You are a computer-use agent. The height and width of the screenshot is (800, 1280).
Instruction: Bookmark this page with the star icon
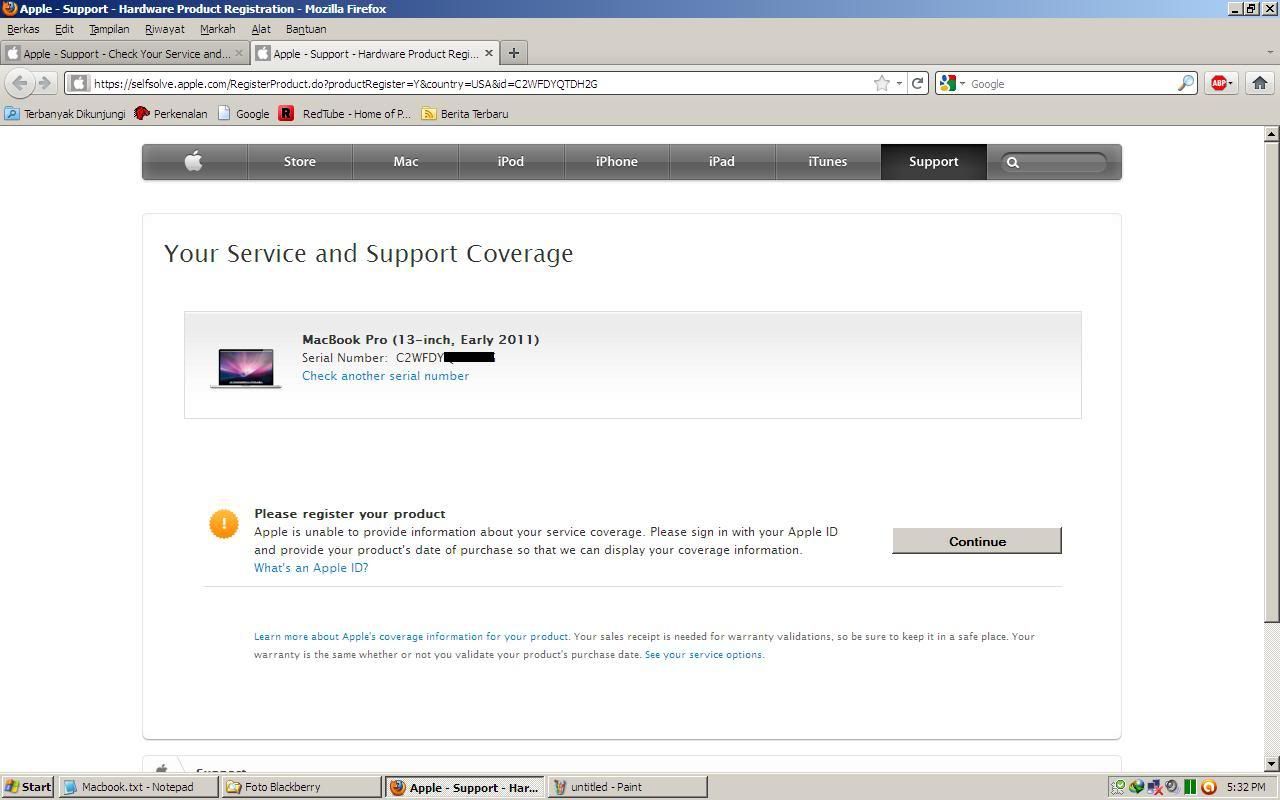coord(881,84)
